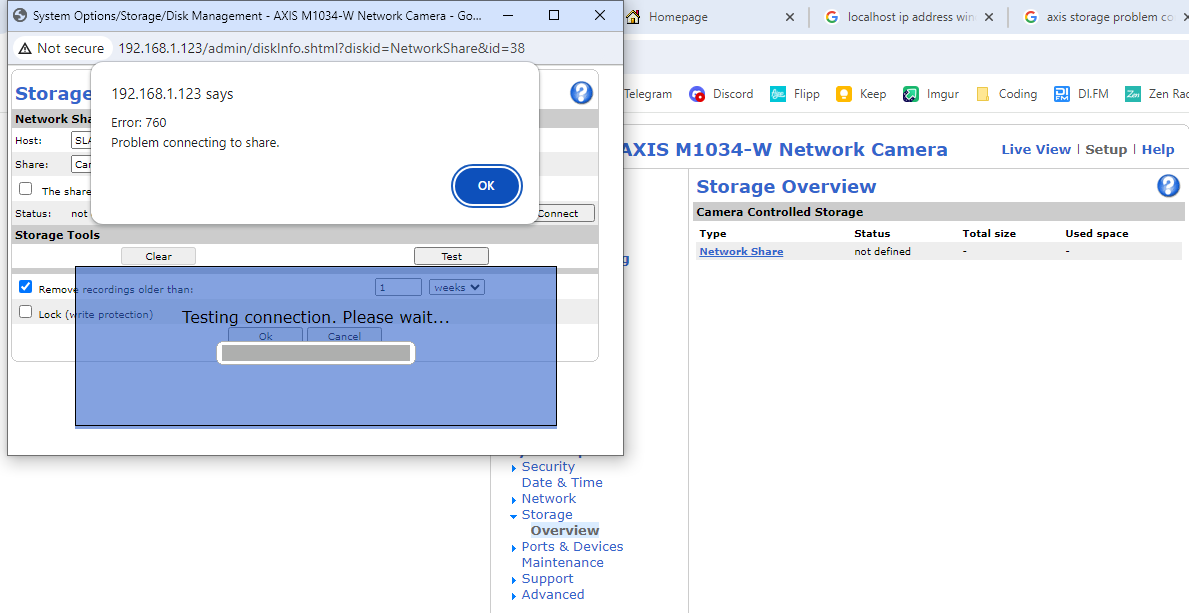Open the Keep bookmark

click(x=861, y=94)
